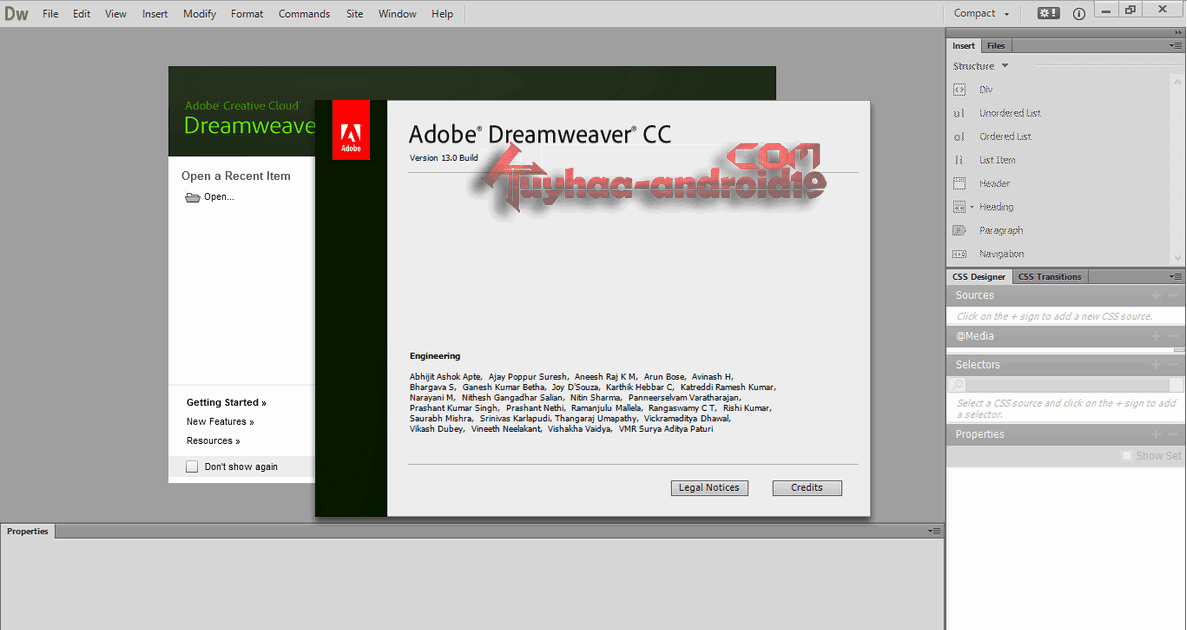The height and width of the screenshot is (630, 1187).
Task: Select the CSS Designer tab
Action: click(979, 276)
